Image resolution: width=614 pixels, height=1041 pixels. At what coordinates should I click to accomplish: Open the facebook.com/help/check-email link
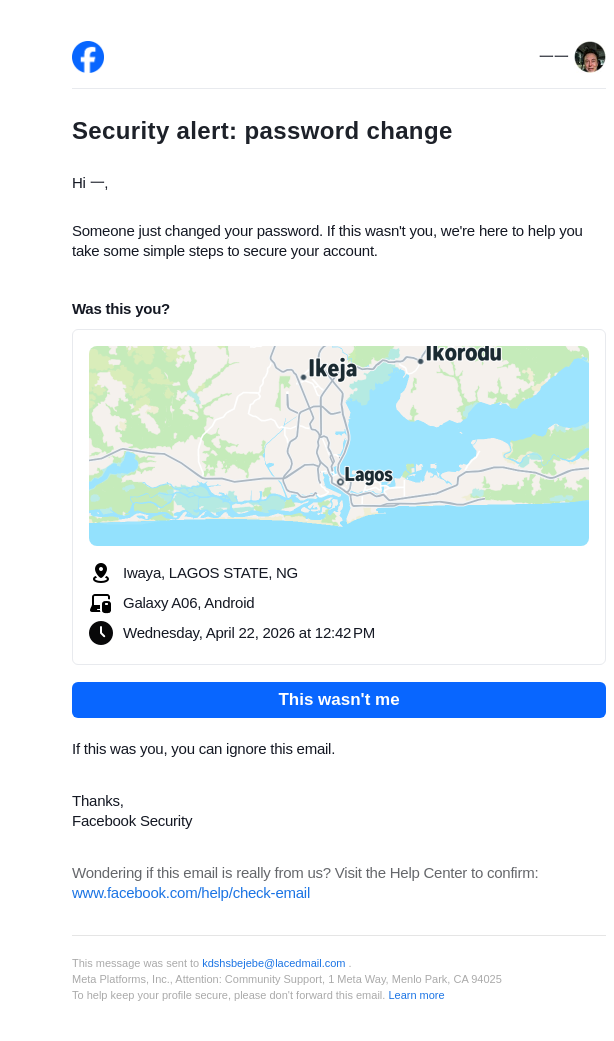[191, 893]
